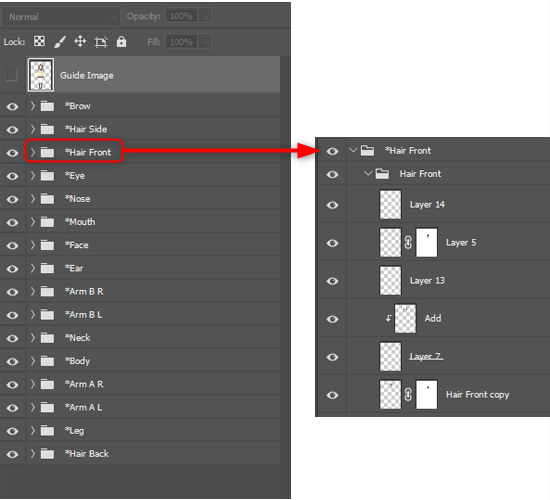Click the Fill percentage field
This screenshot has height=500, width=550.
tap(181, 42)
